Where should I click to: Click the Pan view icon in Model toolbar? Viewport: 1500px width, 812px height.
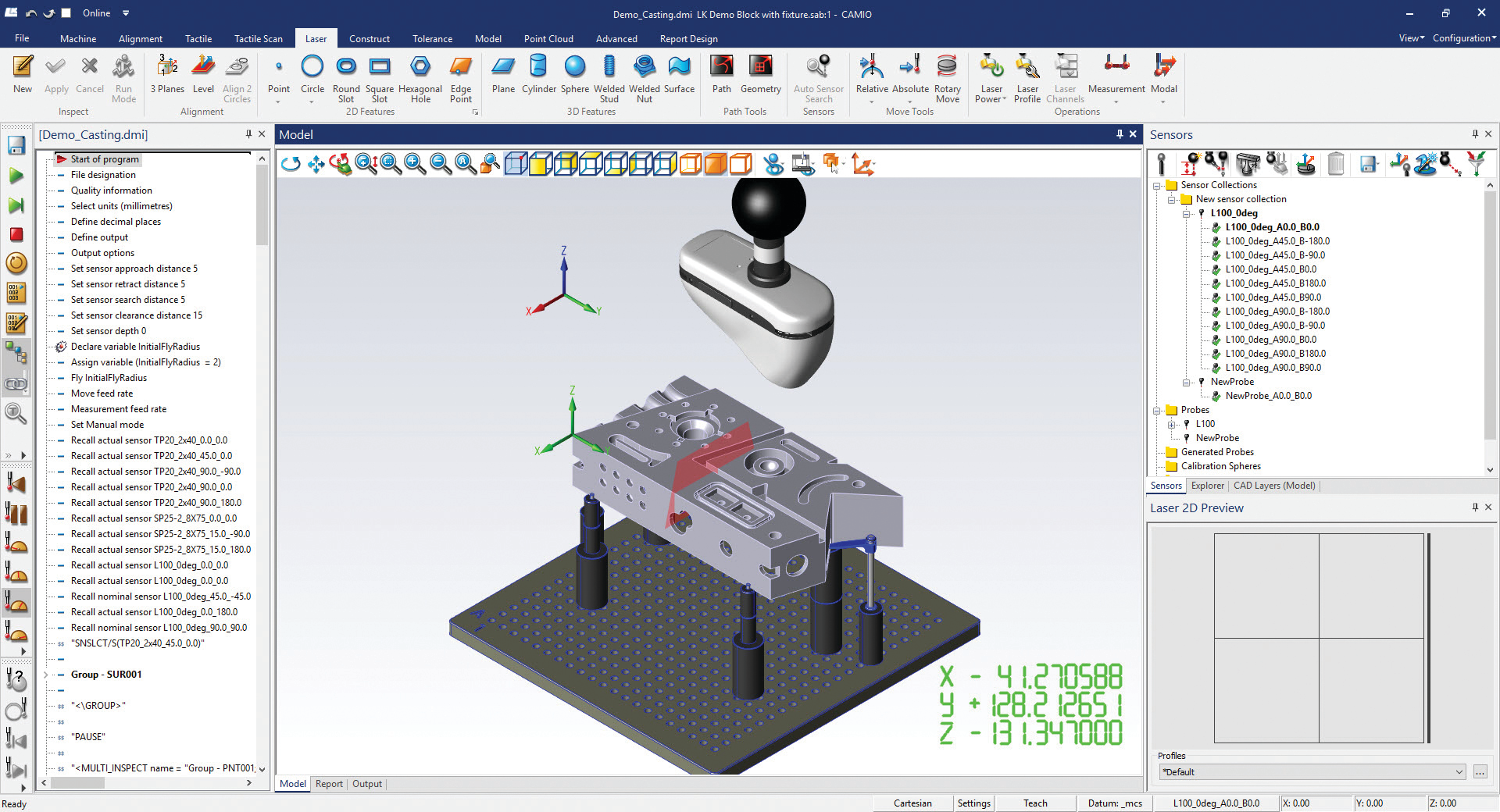click(316, 164)
